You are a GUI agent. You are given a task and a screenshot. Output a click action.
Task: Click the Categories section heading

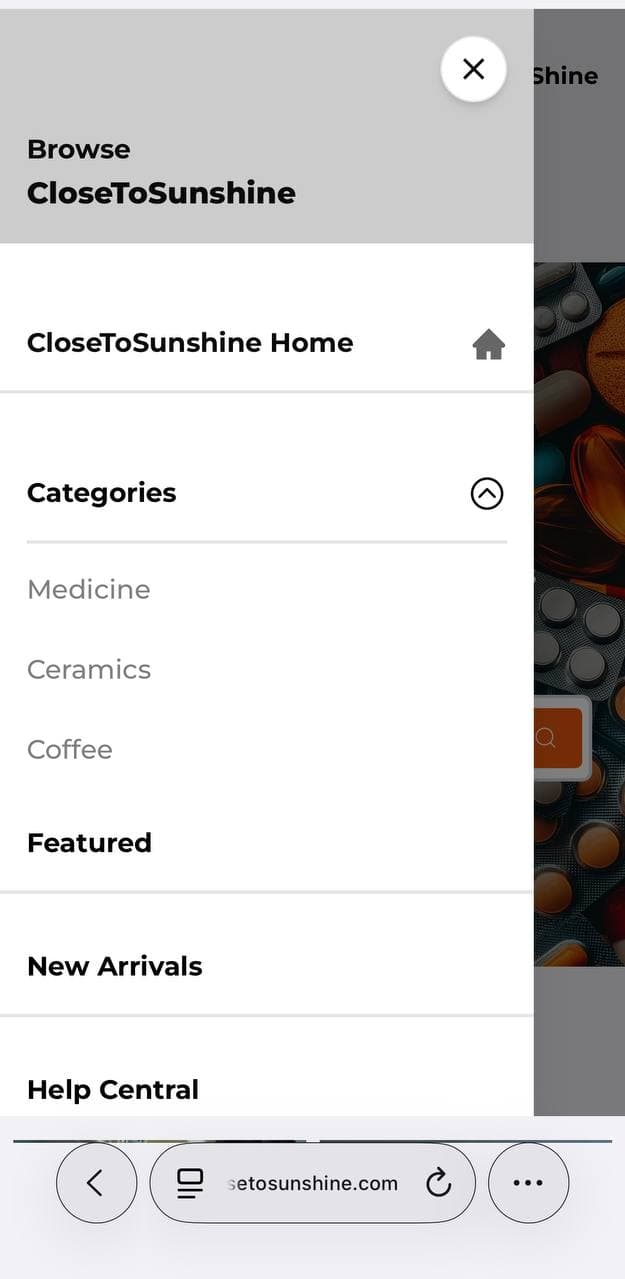102,493
